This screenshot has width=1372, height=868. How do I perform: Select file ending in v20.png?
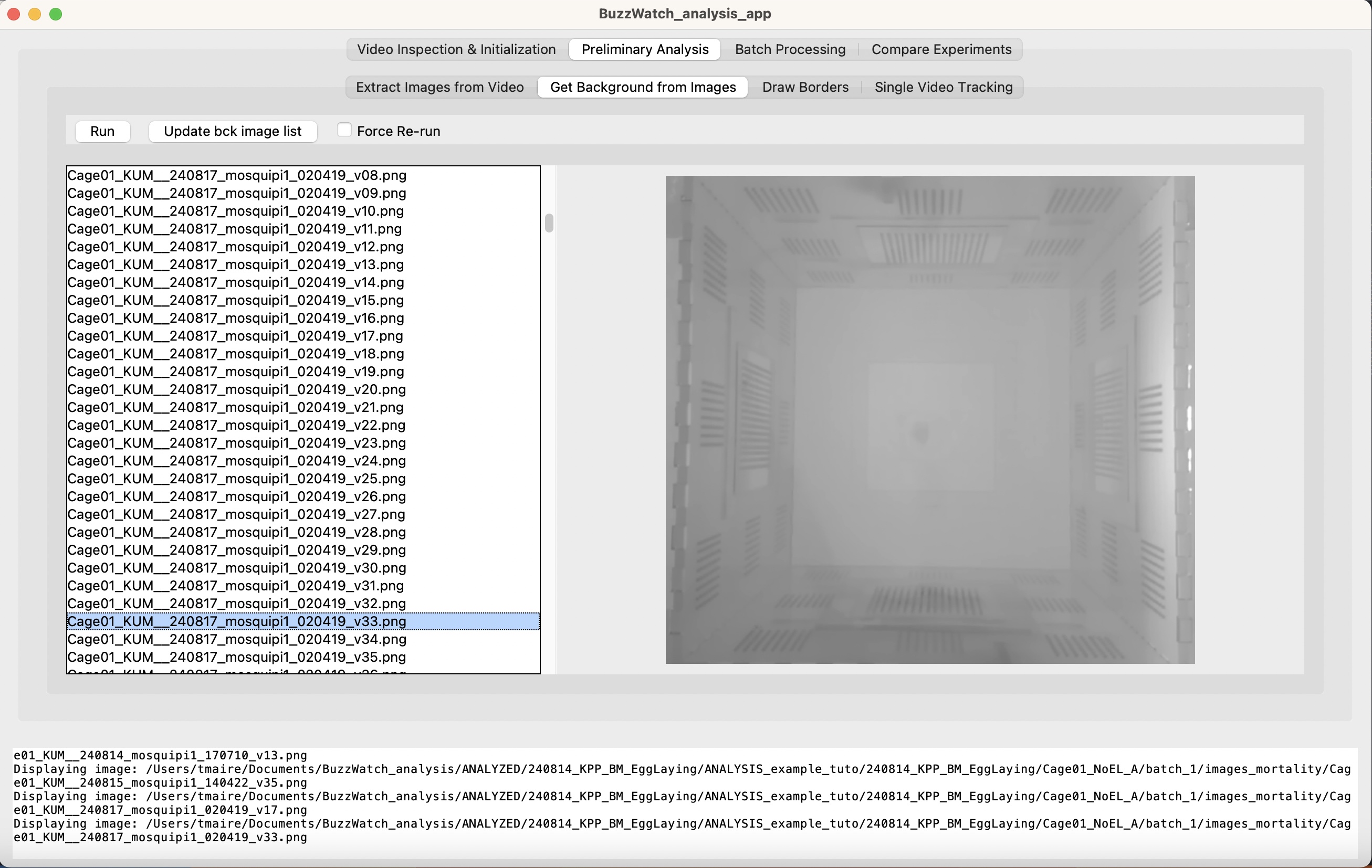click(x=303, y=389)
